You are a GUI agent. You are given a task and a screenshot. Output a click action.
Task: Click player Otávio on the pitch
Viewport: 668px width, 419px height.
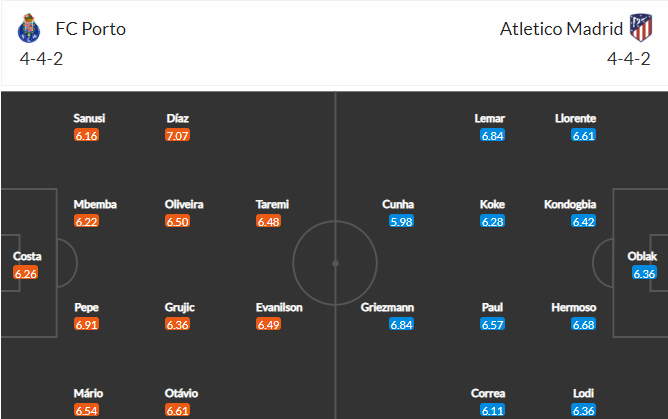click(181, 393)
